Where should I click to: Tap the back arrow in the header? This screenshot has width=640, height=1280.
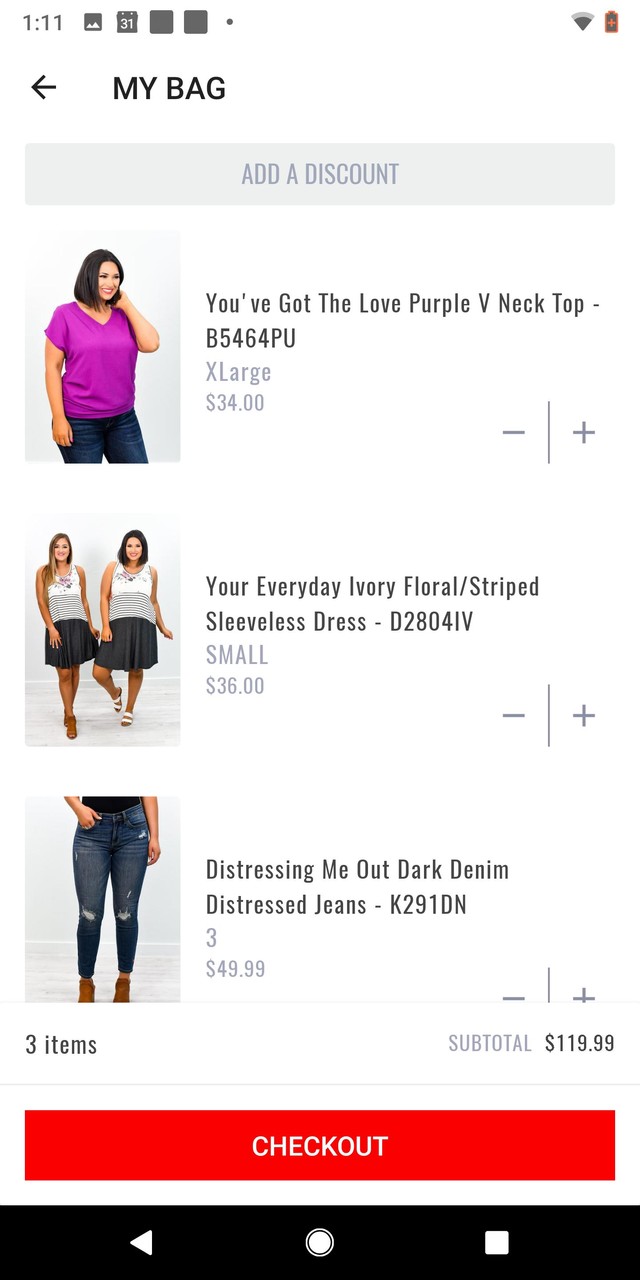click(44, 88)
